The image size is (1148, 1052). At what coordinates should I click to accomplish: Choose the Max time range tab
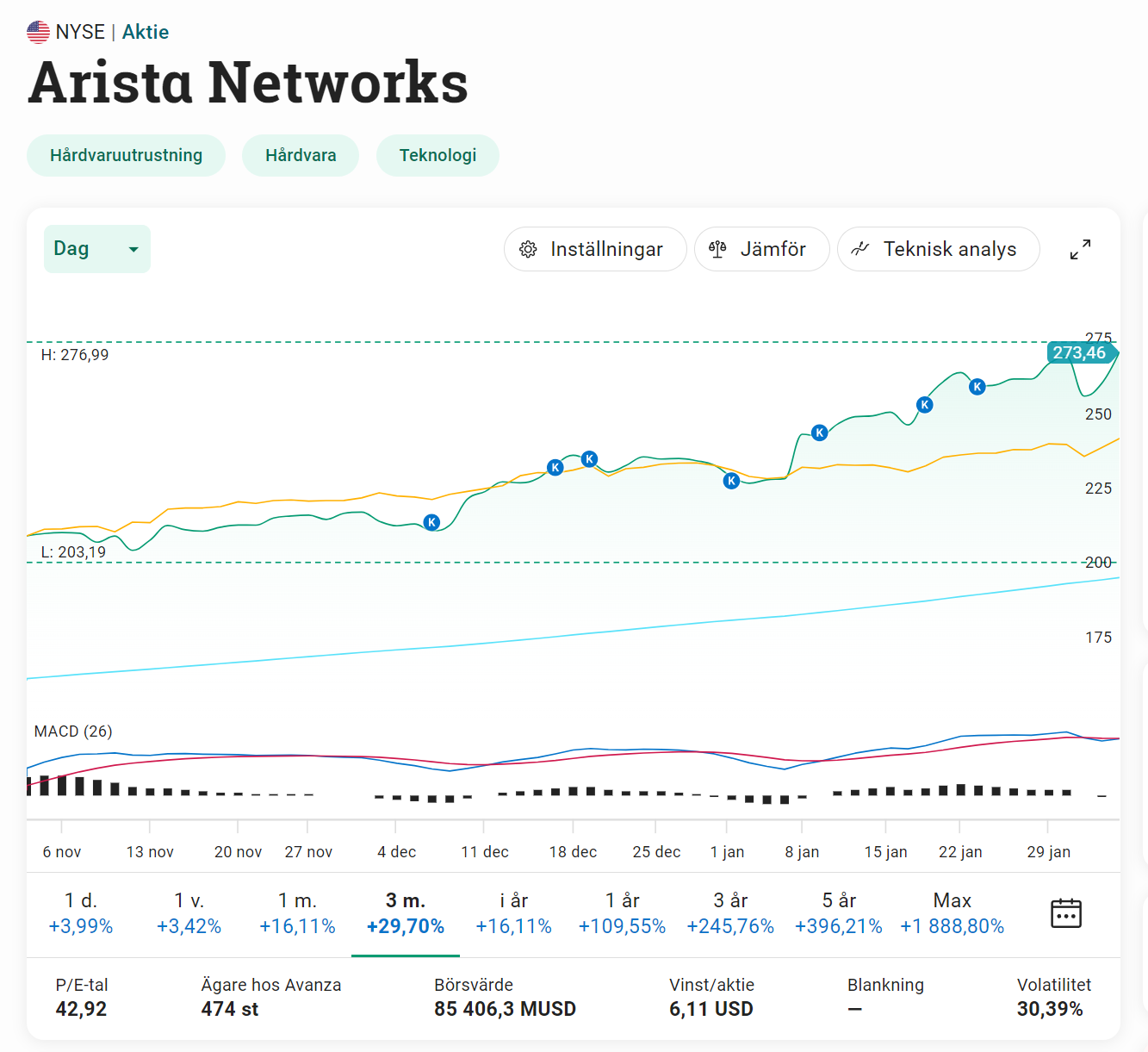(952, 913)
